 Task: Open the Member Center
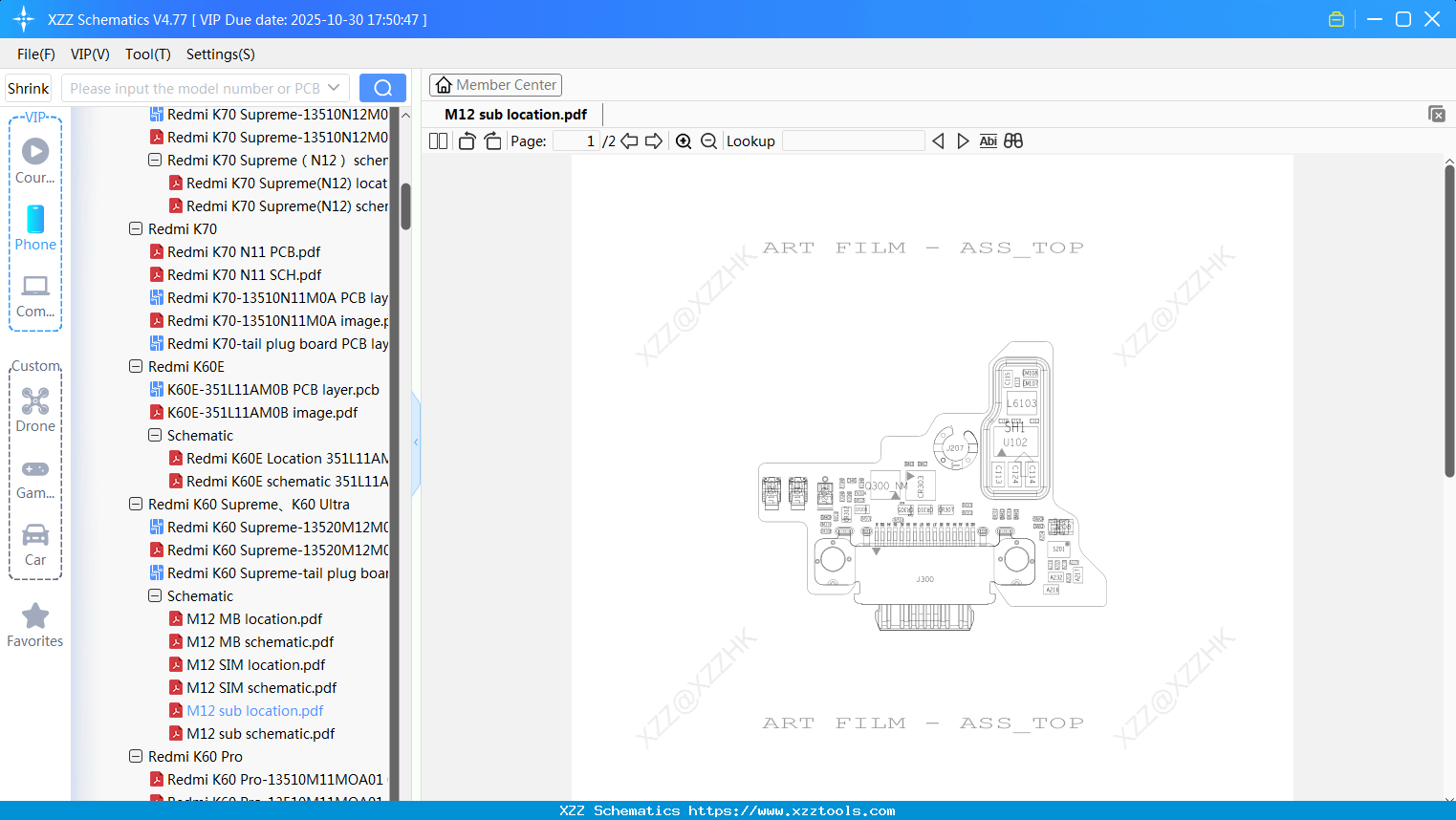click(x=495, y=85)
